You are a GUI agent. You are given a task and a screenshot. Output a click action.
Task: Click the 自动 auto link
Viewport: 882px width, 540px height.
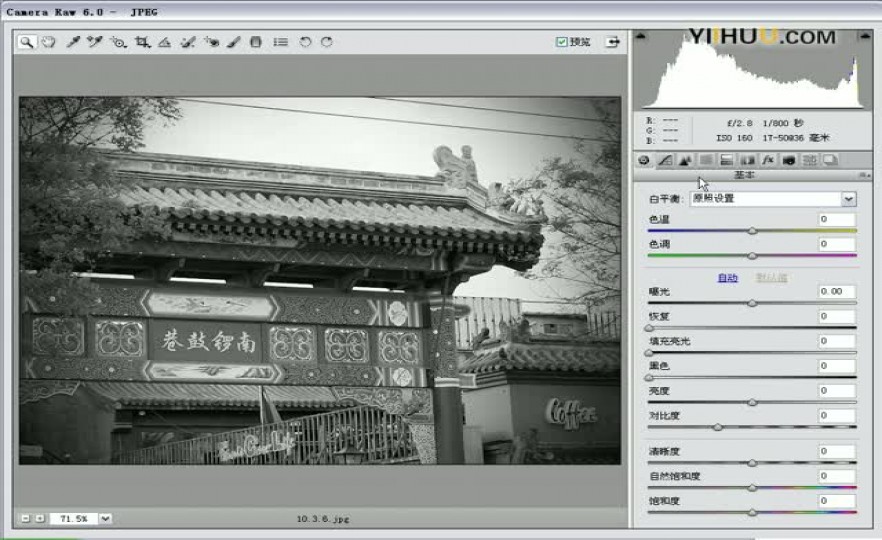point(727,278)
